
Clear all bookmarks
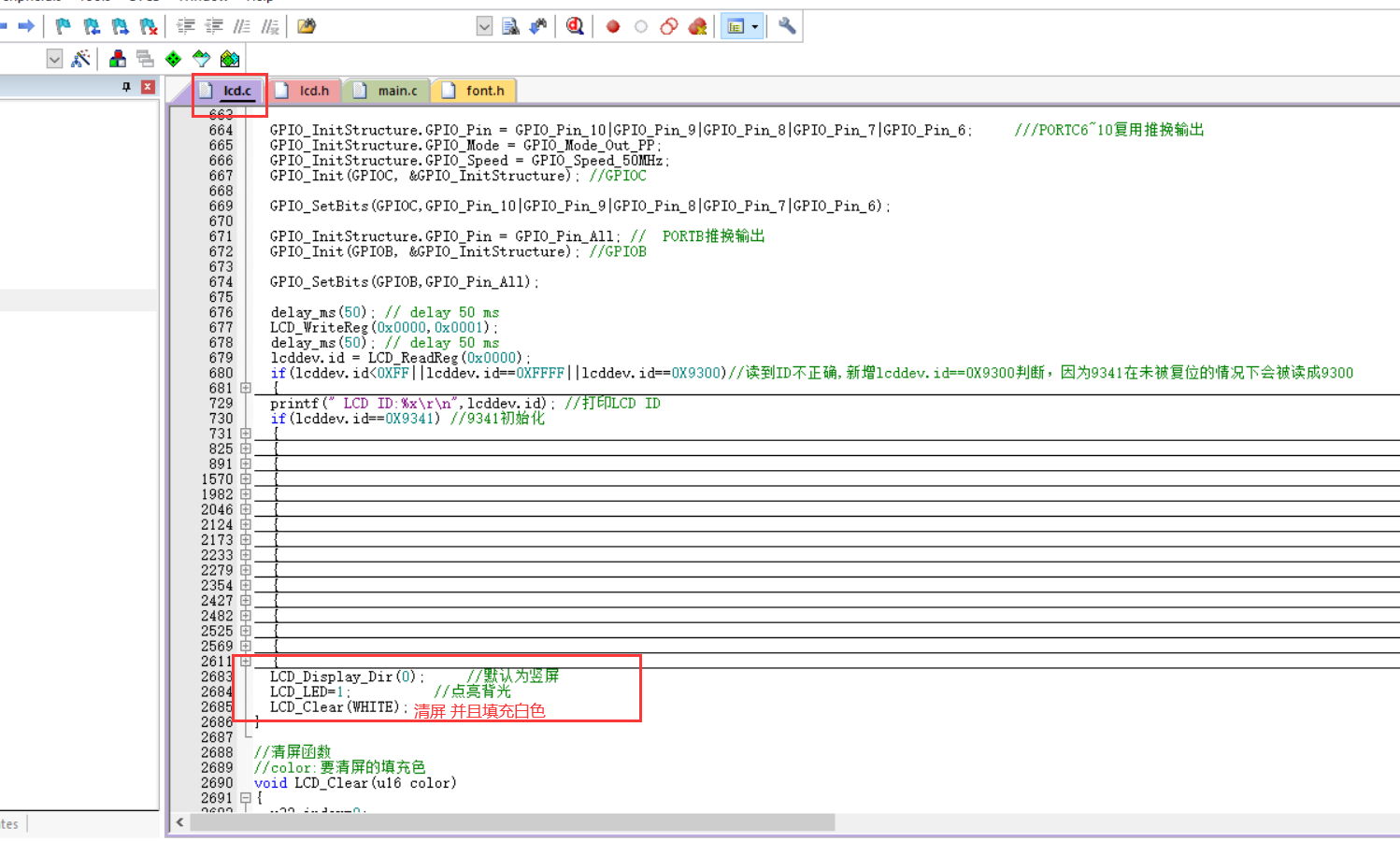pyautogui.click(x=149, y=26)
